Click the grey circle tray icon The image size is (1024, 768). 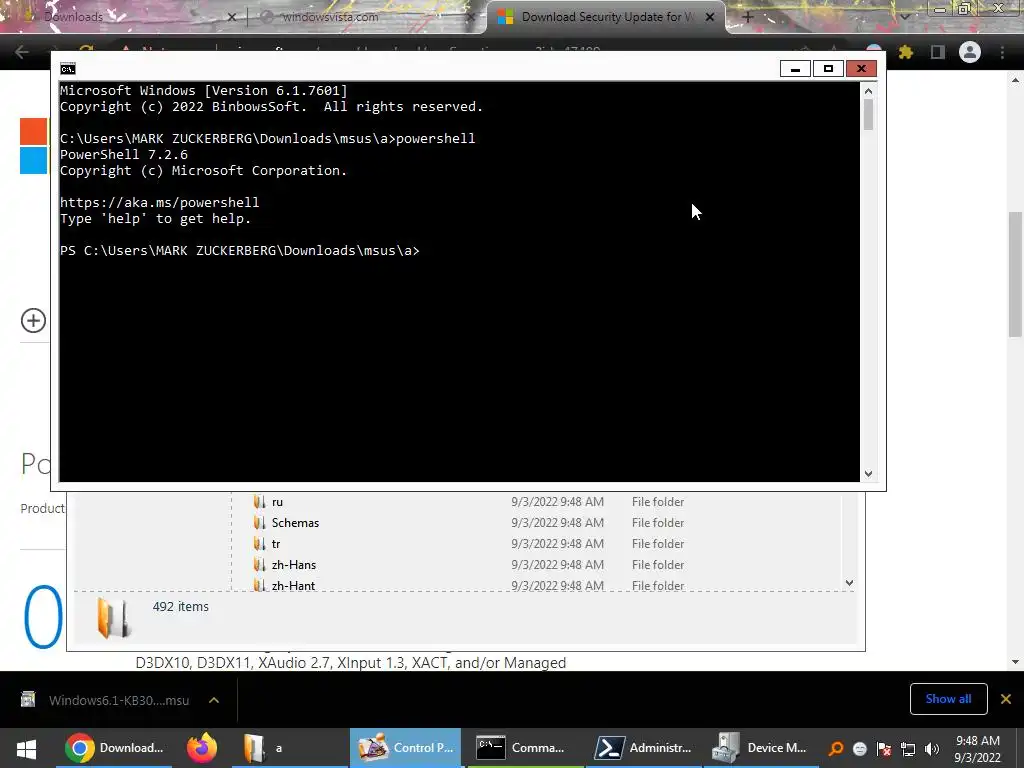click(x=859, y=749)
